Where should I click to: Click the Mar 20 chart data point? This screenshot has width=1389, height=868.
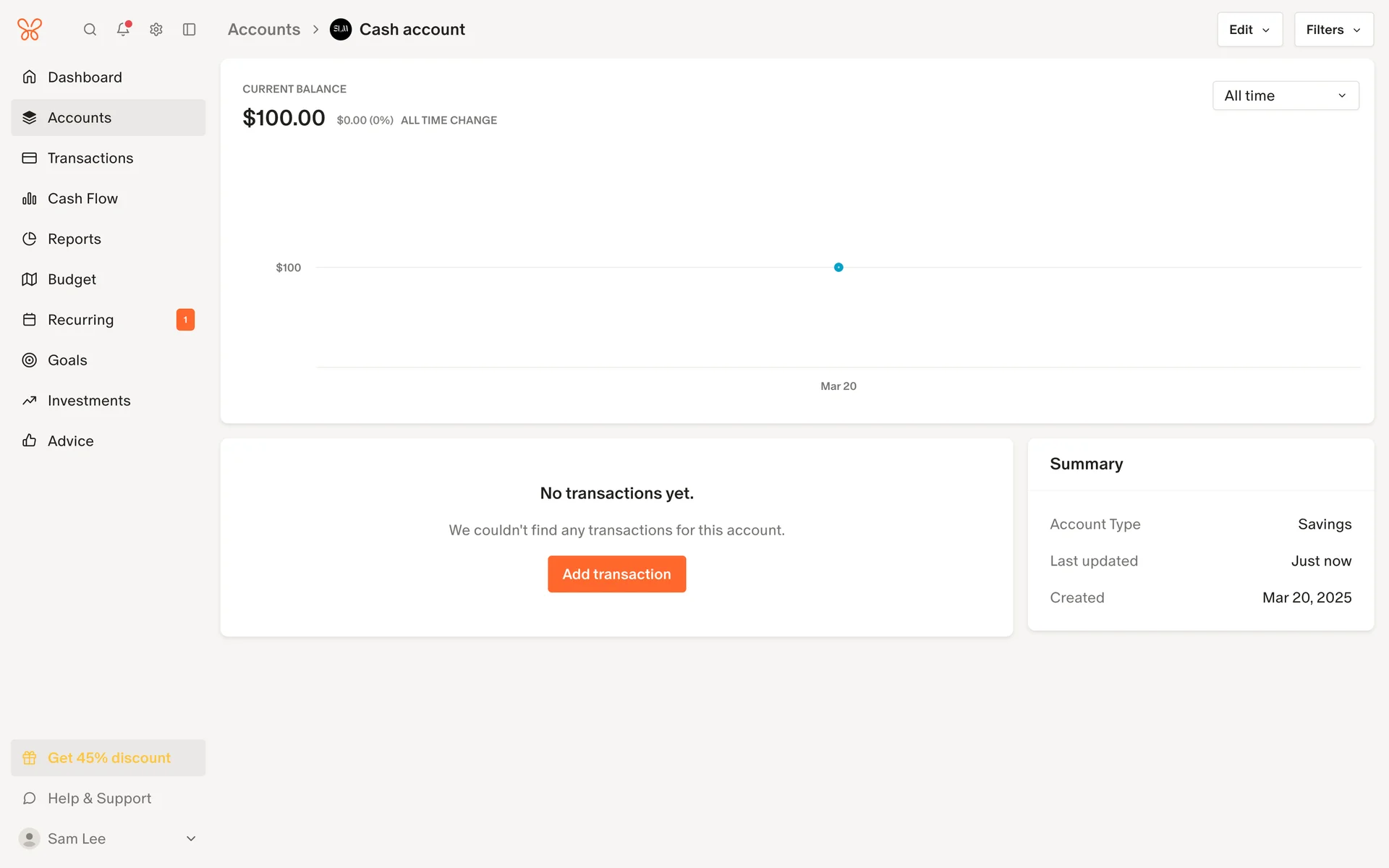[x=838, y=268]
